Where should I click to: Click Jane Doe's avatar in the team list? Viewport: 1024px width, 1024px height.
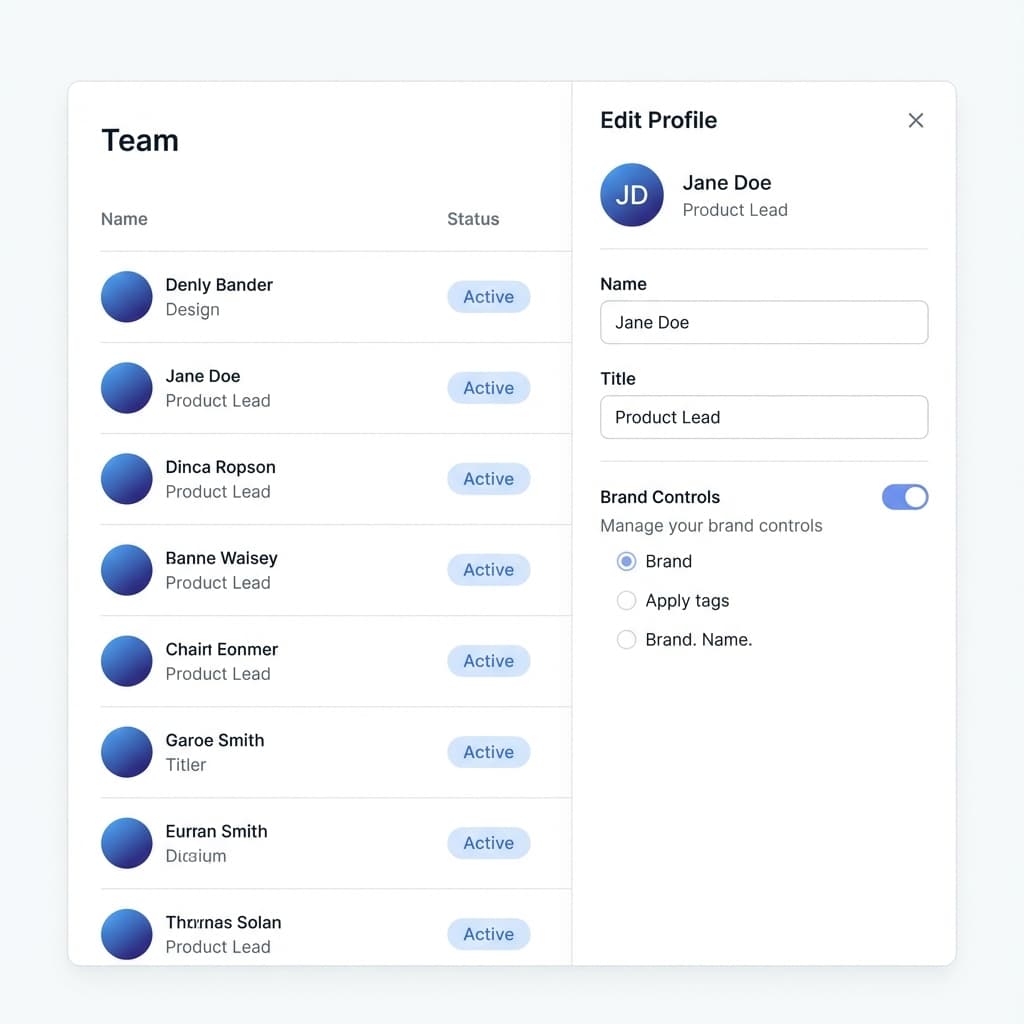click(126, 387)
